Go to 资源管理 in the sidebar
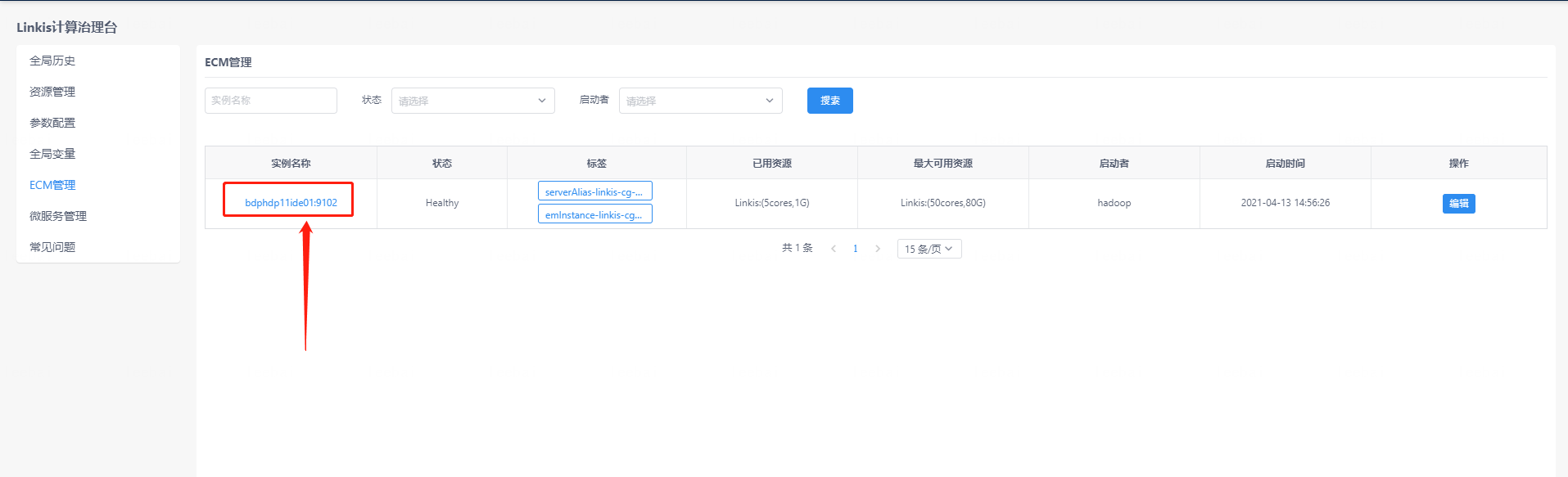Image resolution: width=1568 pixels, height=477 pixels. pos(52,92)
